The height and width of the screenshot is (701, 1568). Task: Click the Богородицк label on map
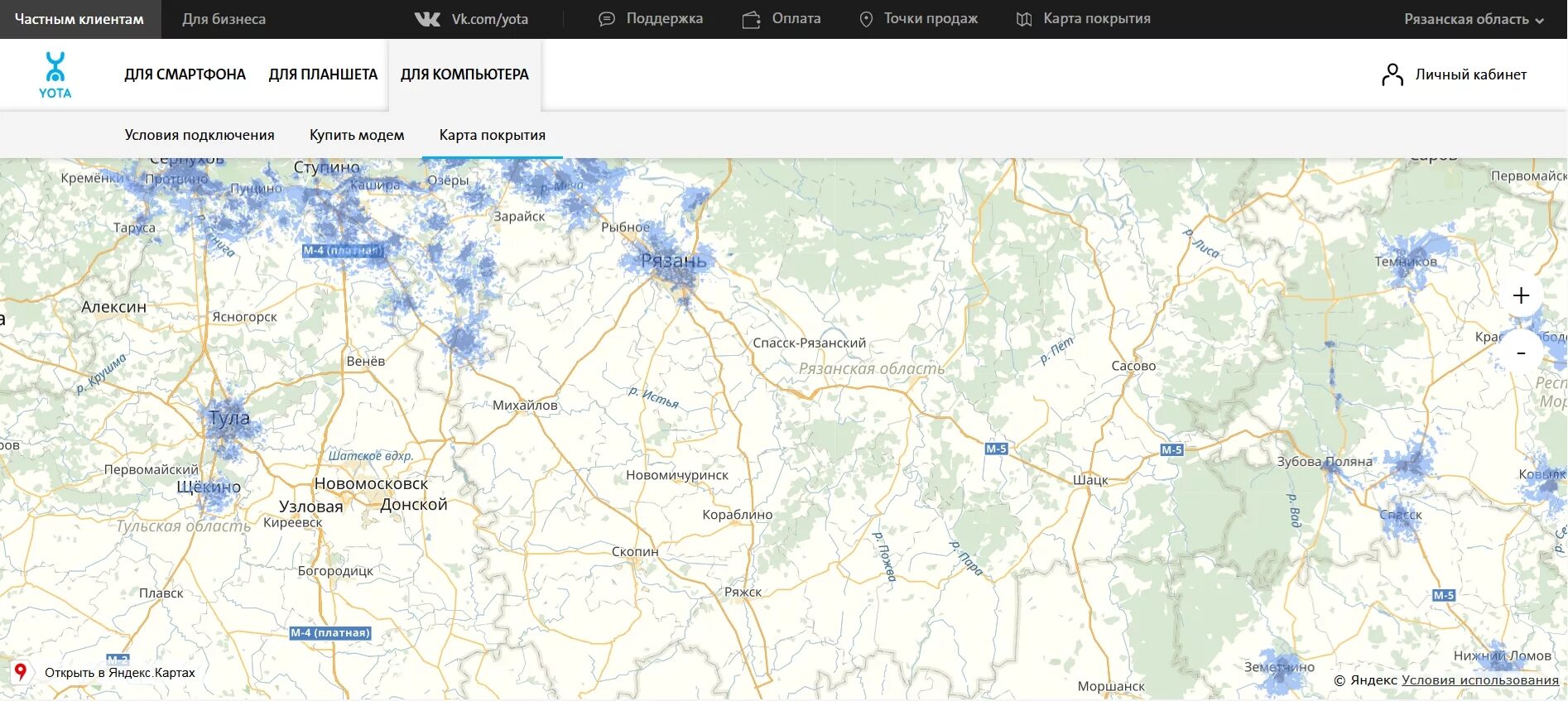coord(335,571)
